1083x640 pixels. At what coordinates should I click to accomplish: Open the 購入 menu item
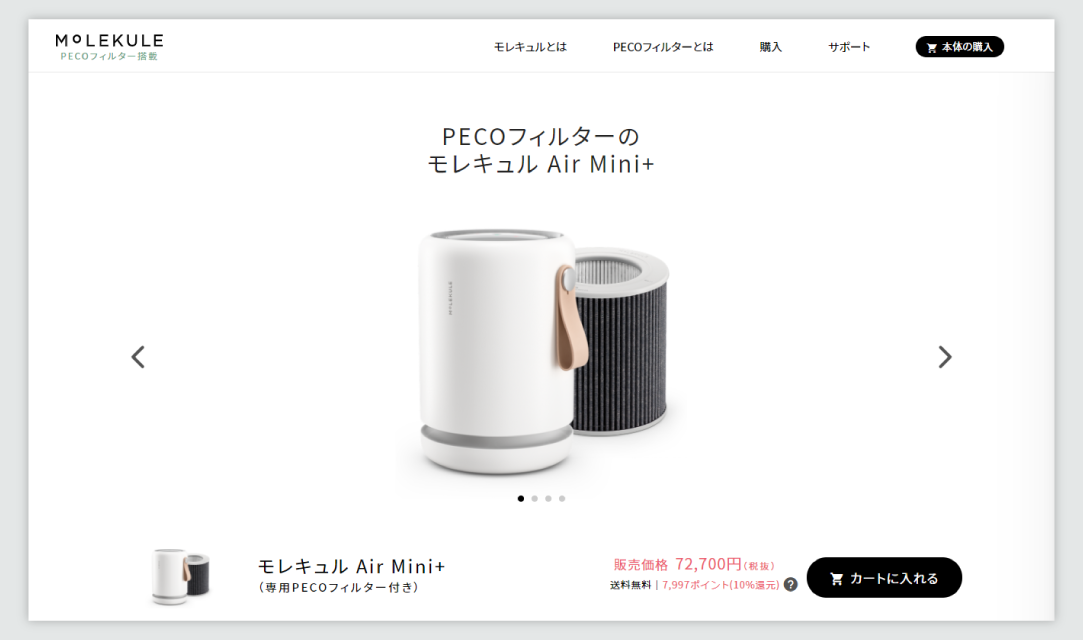(771, 47)
